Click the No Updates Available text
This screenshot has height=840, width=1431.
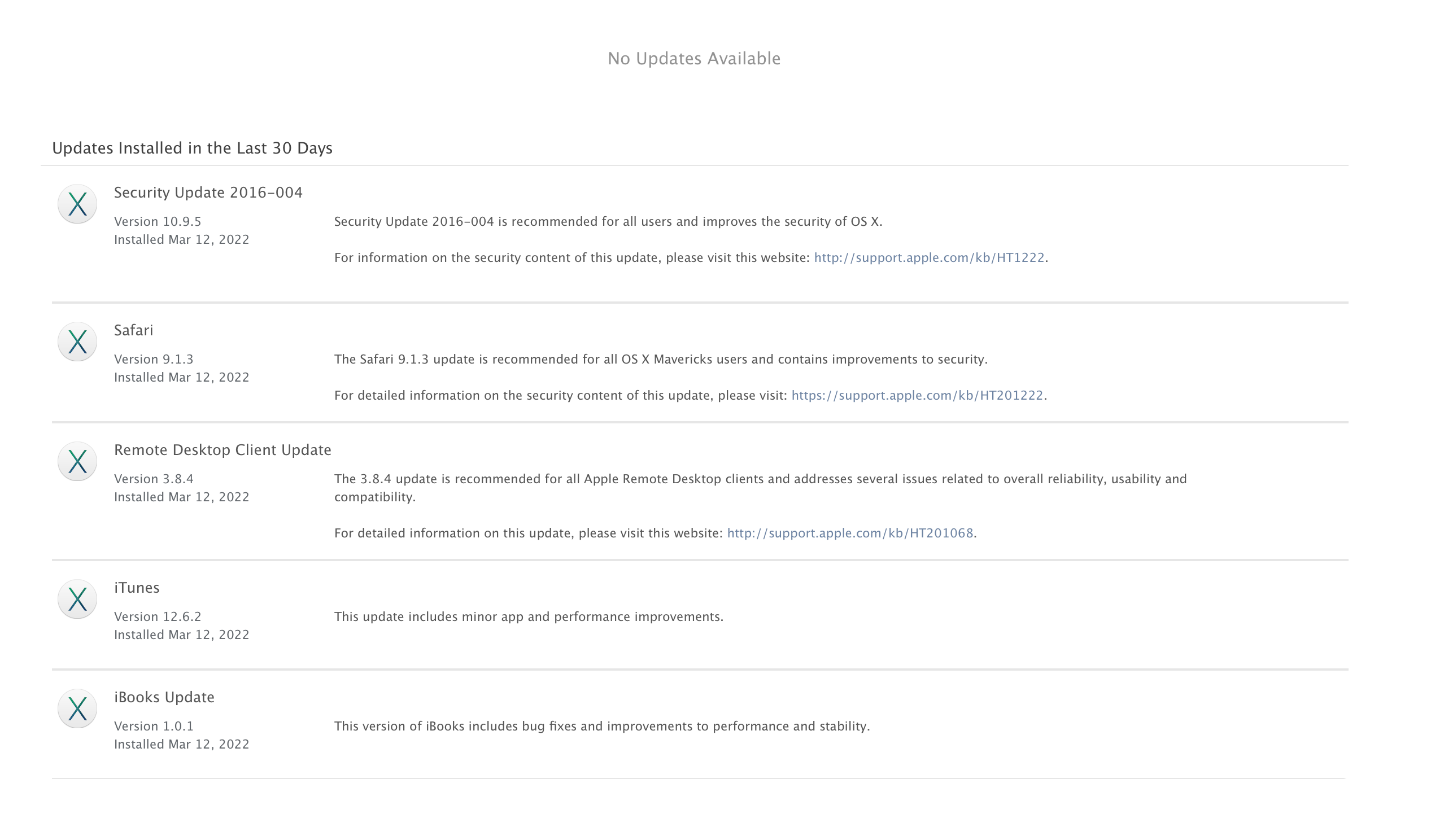695,59
